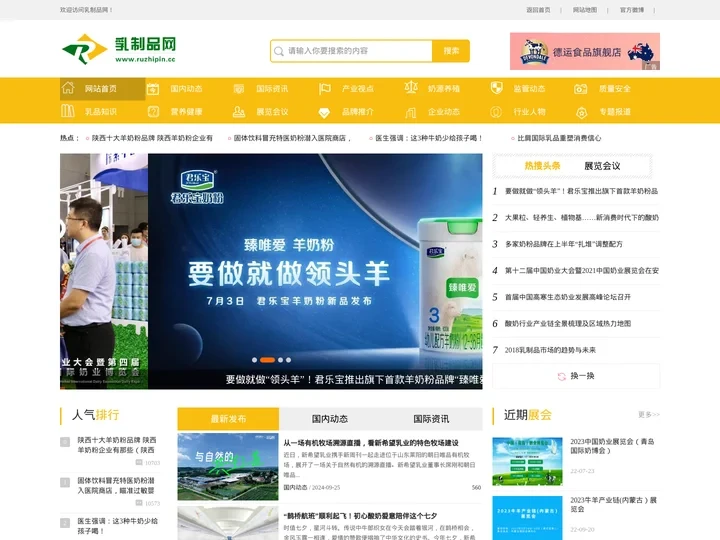Click the diamond icon beside 品牌推介
Screen dimensions: 720x540
324,113
